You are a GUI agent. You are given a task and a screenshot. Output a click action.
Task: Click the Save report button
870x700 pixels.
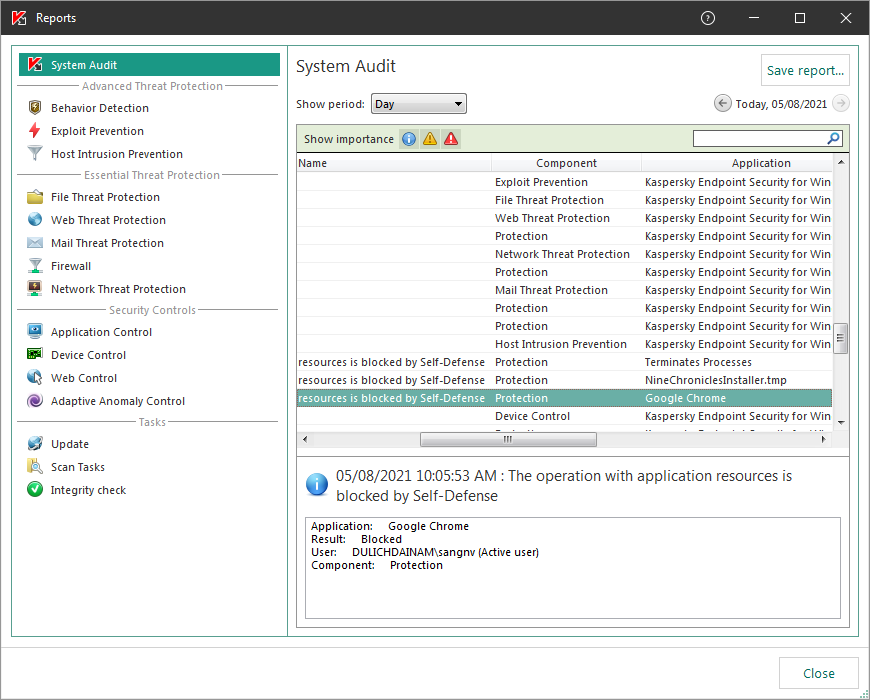(x=805, y=71)
